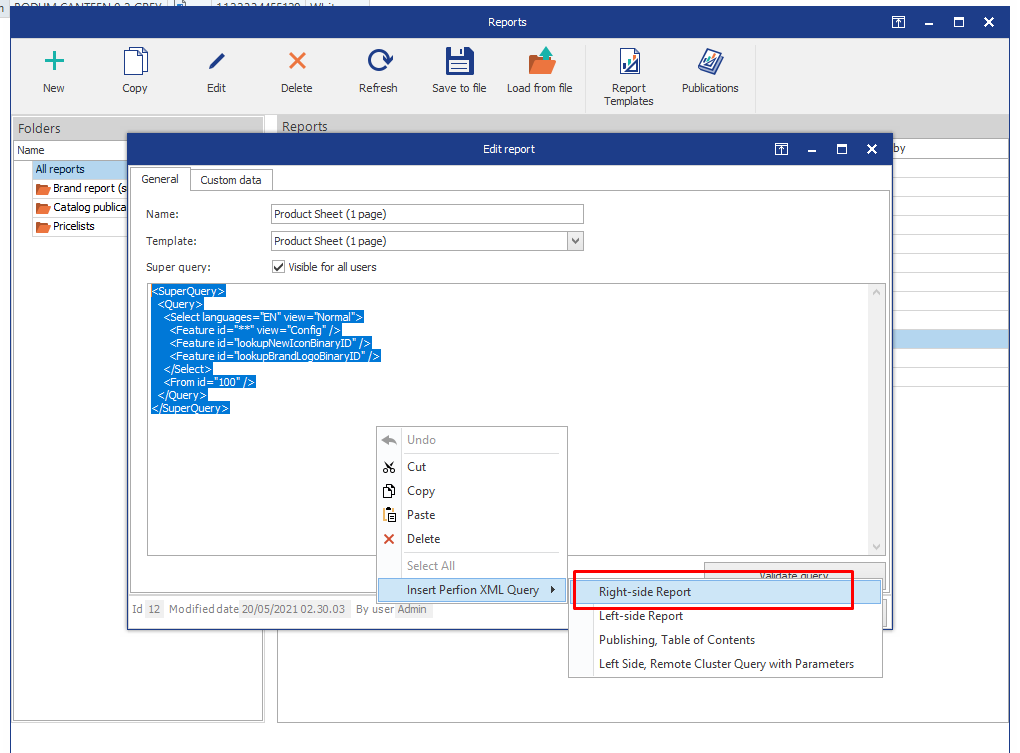Click Brand report folder icon
Screen dimensions: 1020x753
[43, 189]
